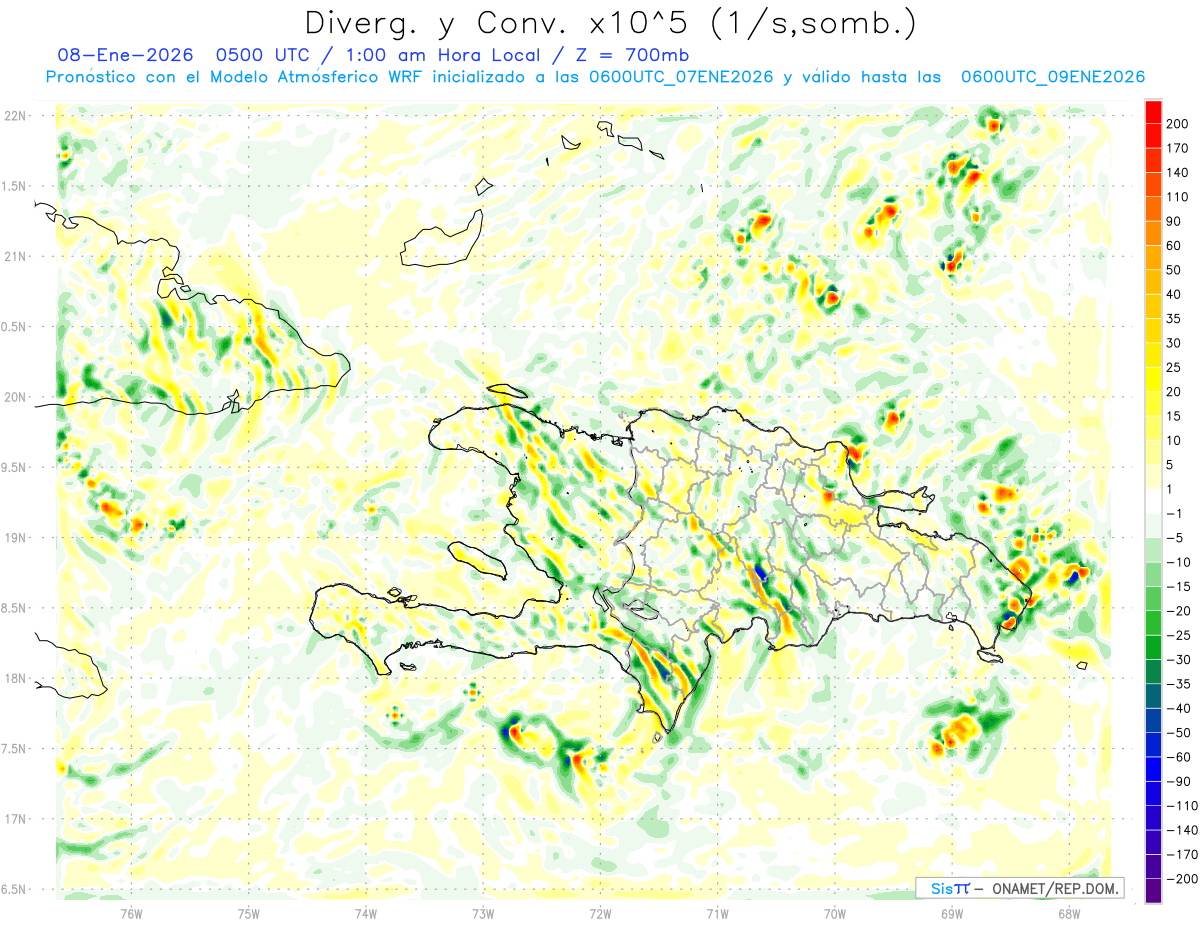Pick the blue swatch between -60 and -90
Screen dimensions: 1200x927
[1153, 769]
